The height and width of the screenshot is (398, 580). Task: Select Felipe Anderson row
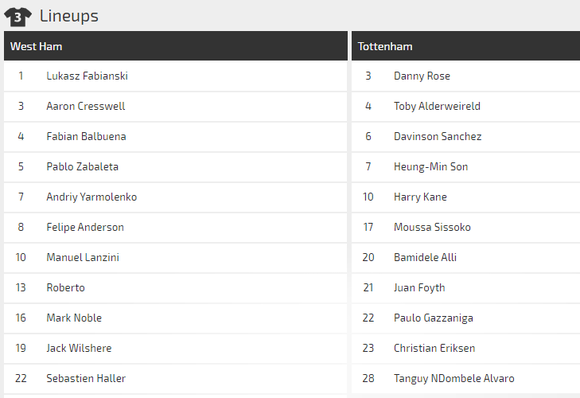point(176,227)
